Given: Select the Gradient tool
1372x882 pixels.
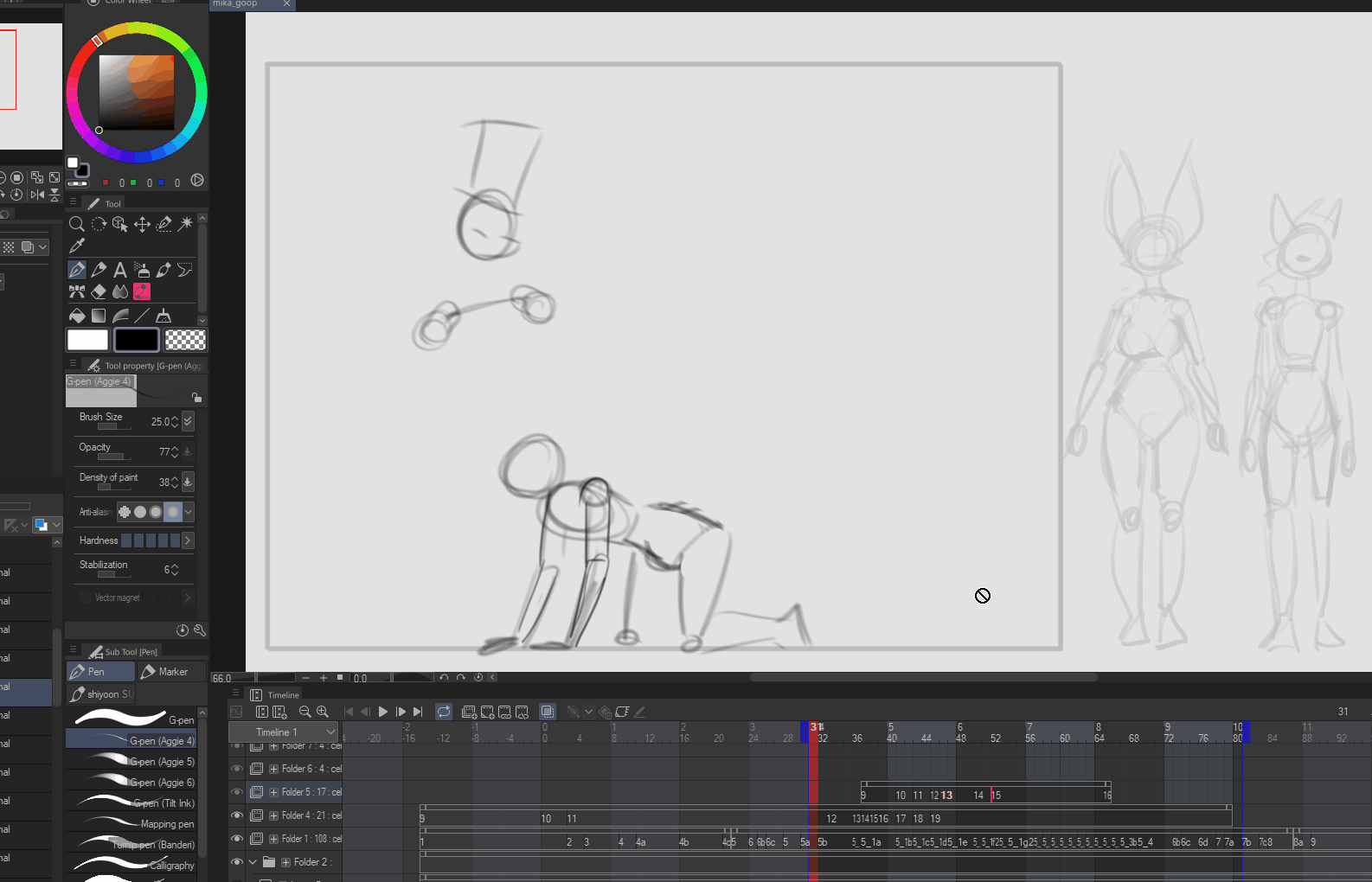Looking at the screenshot, I should [x=99, y=316].
